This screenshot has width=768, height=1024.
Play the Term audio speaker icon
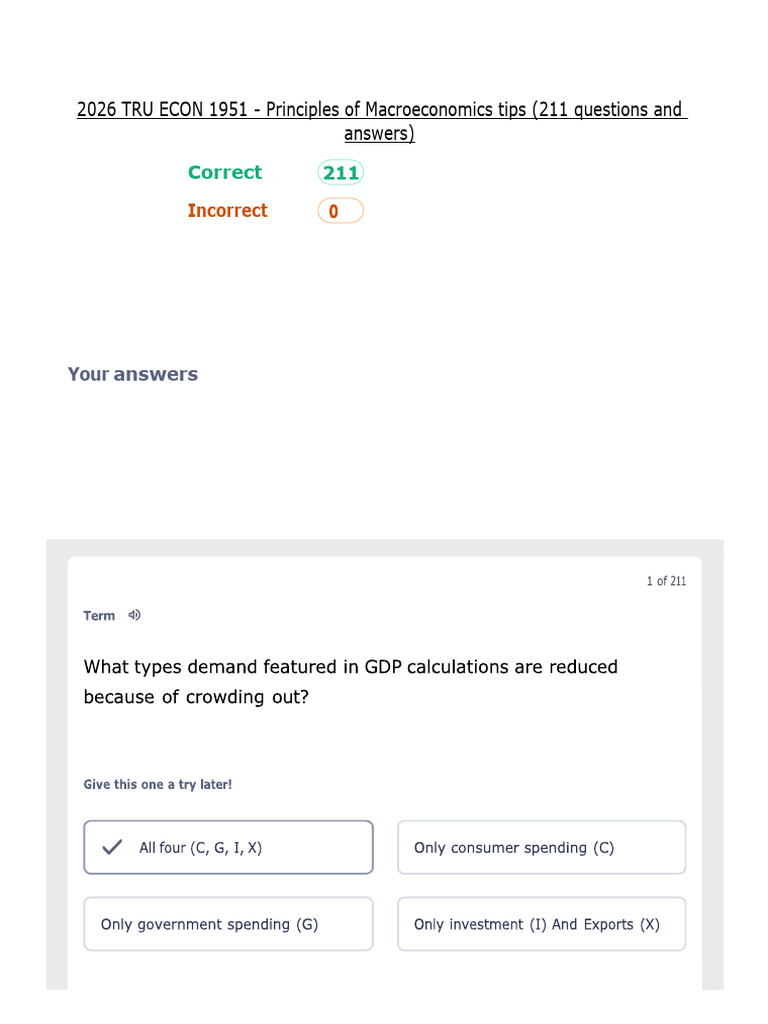[135, 615]
